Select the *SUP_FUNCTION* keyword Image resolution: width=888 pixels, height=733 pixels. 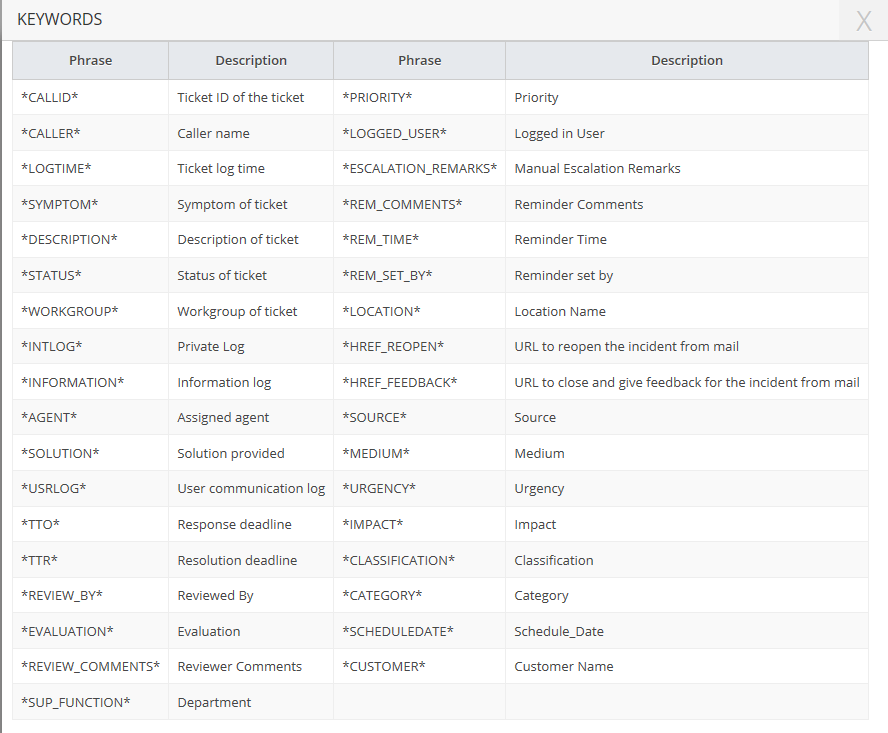(76, 702)
